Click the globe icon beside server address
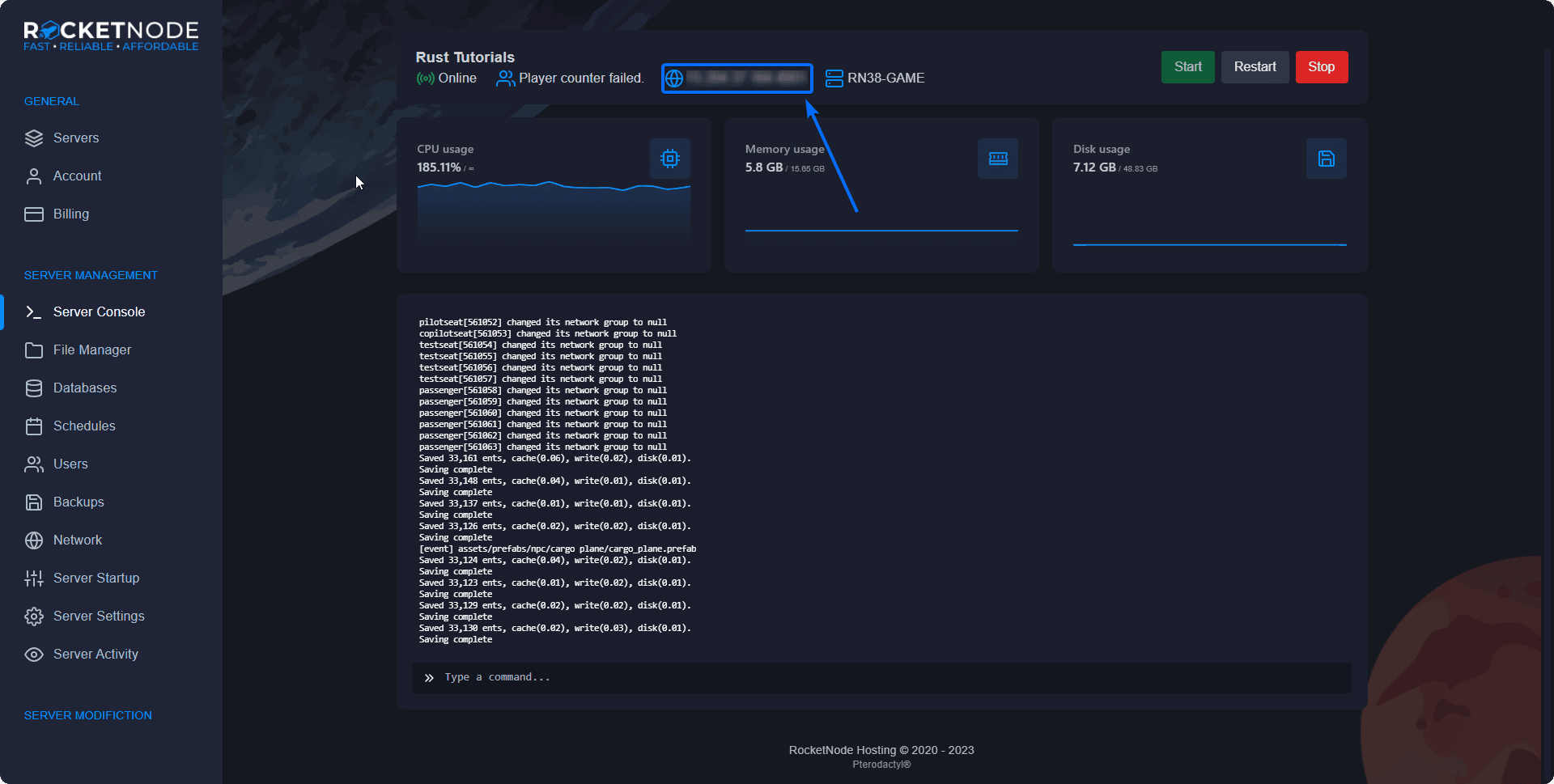Viewport: 1554px width, 784px height. (674, 78)
